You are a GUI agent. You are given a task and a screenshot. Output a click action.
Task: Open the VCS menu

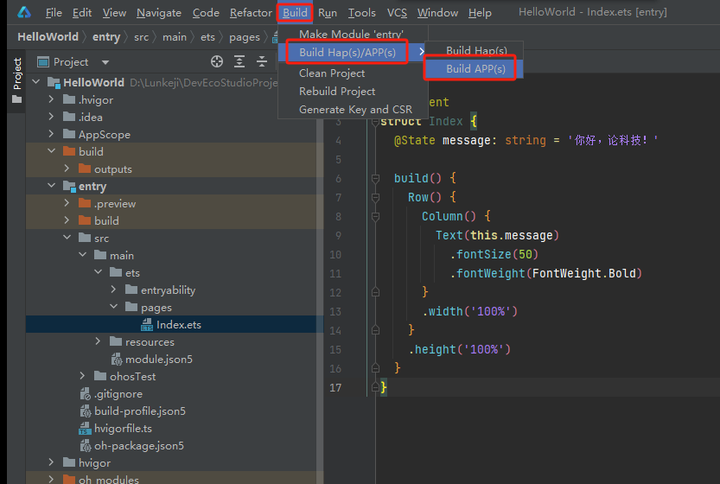click(397, 13)
